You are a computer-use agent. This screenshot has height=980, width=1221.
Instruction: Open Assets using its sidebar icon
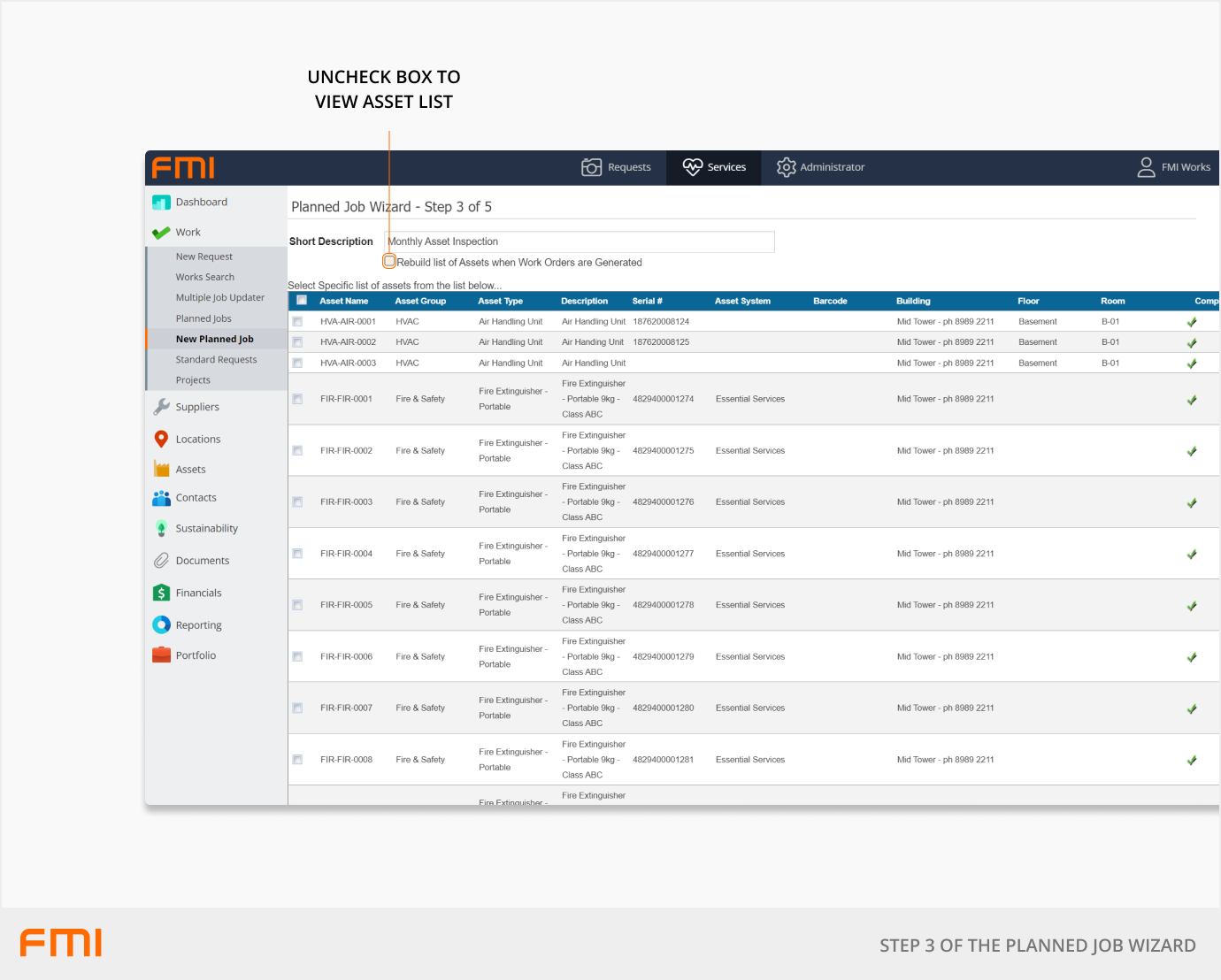161,470
